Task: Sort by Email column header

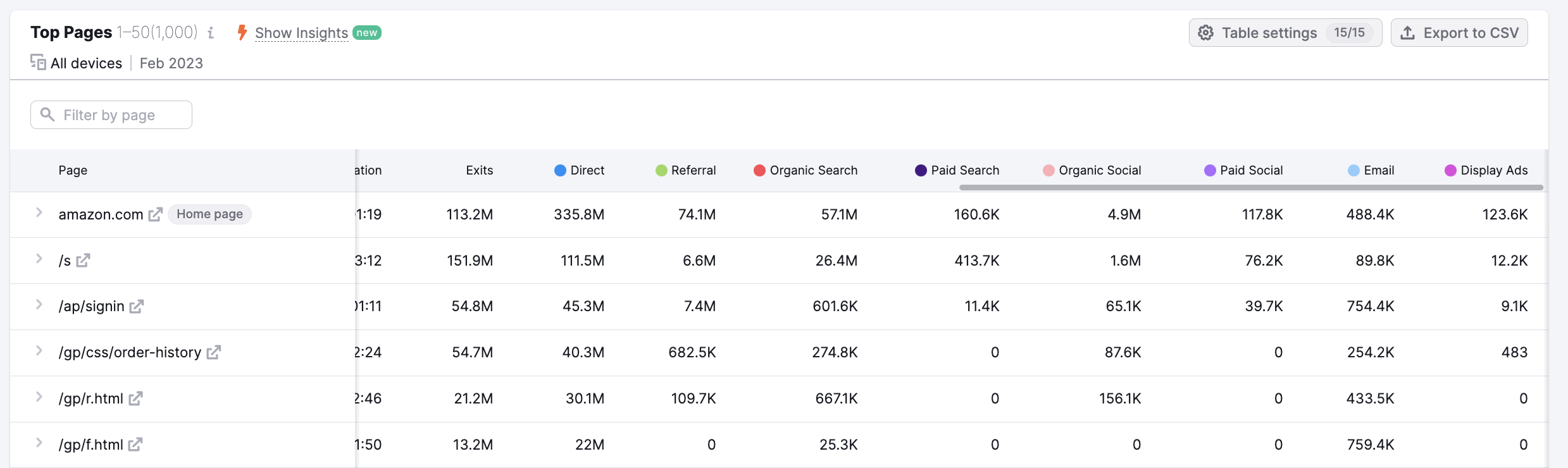Action: pyautogui.click(x=1378, y=170)
